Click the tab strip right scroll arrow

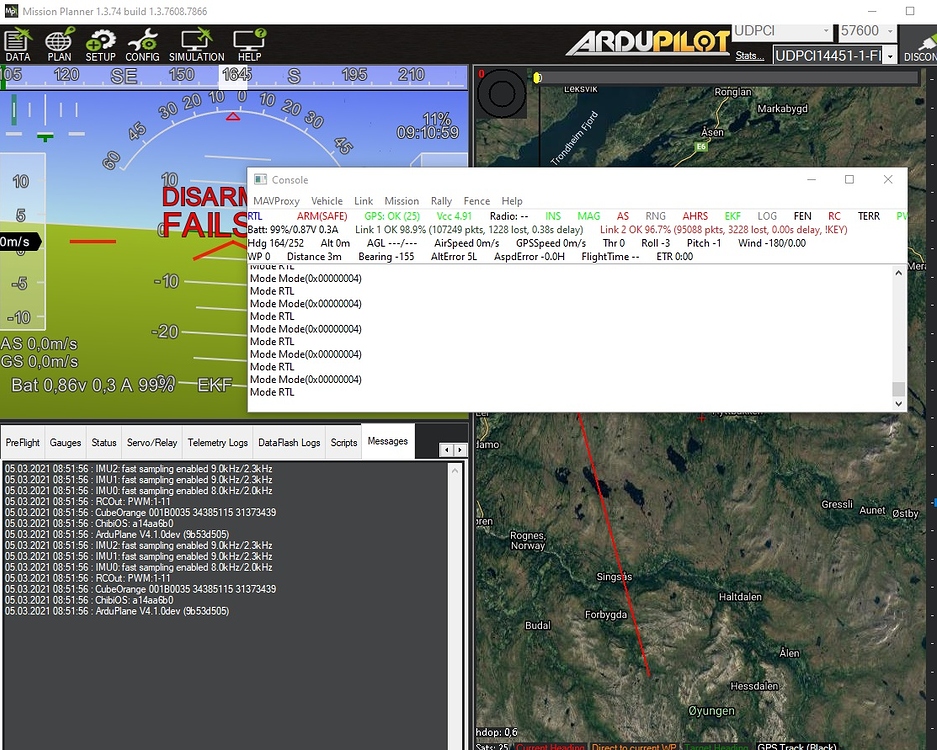460,450
